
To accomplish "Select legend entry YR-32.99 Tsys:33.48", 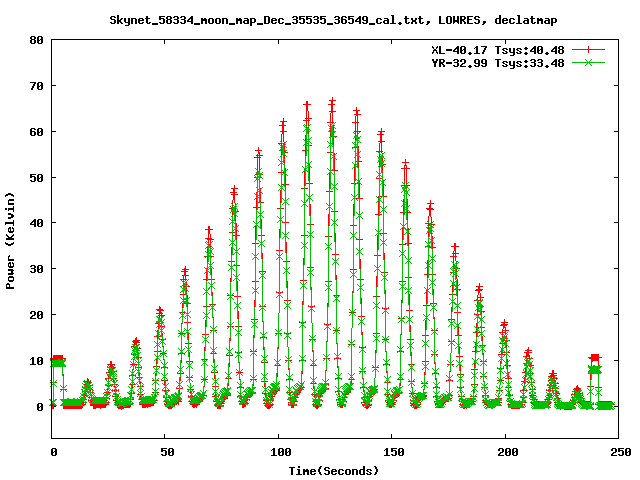I will click(x=498, y=63).
